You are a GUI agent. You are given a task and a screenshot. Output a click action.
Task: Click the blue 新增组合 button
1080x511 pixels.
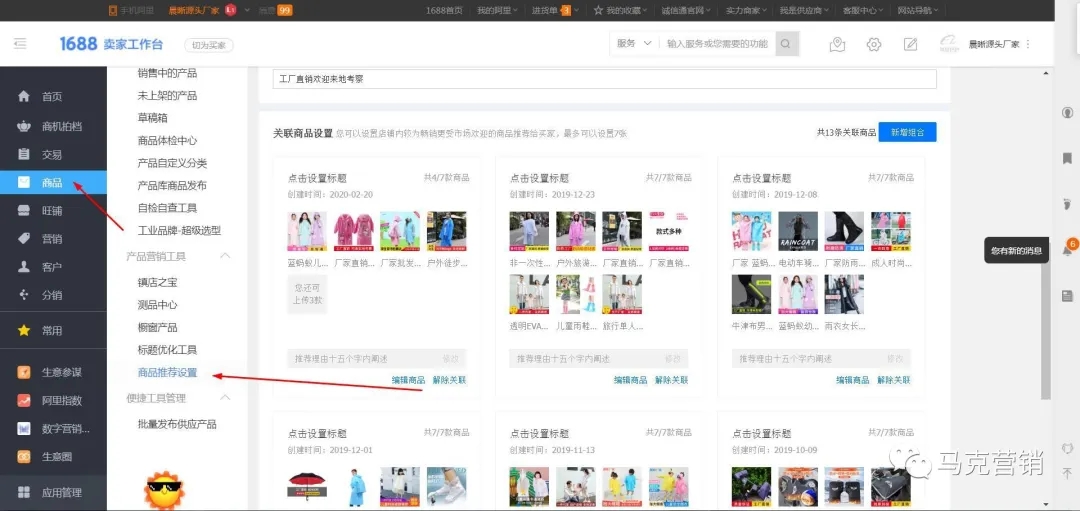click(907, 132)
